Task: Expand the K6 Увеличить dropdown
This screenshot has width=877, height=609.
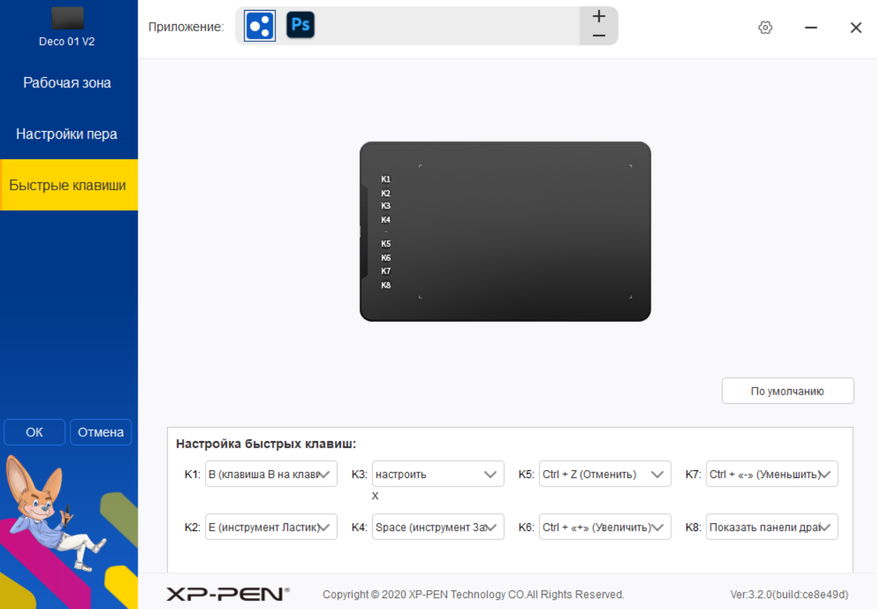Action: click(605, 527)
